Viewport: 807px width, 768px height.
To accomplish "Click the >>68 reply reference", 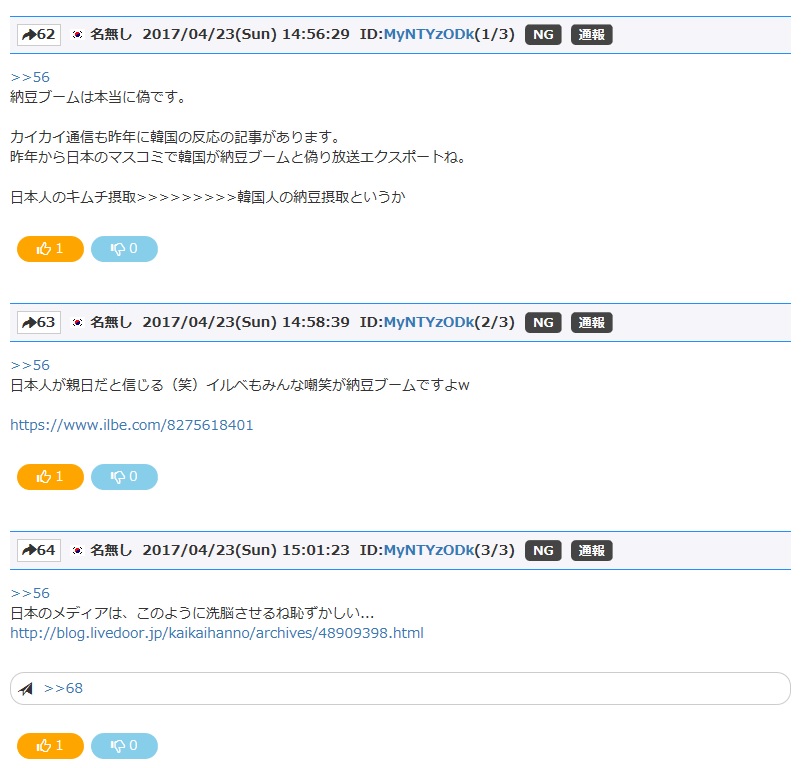I will click(63, 688).
